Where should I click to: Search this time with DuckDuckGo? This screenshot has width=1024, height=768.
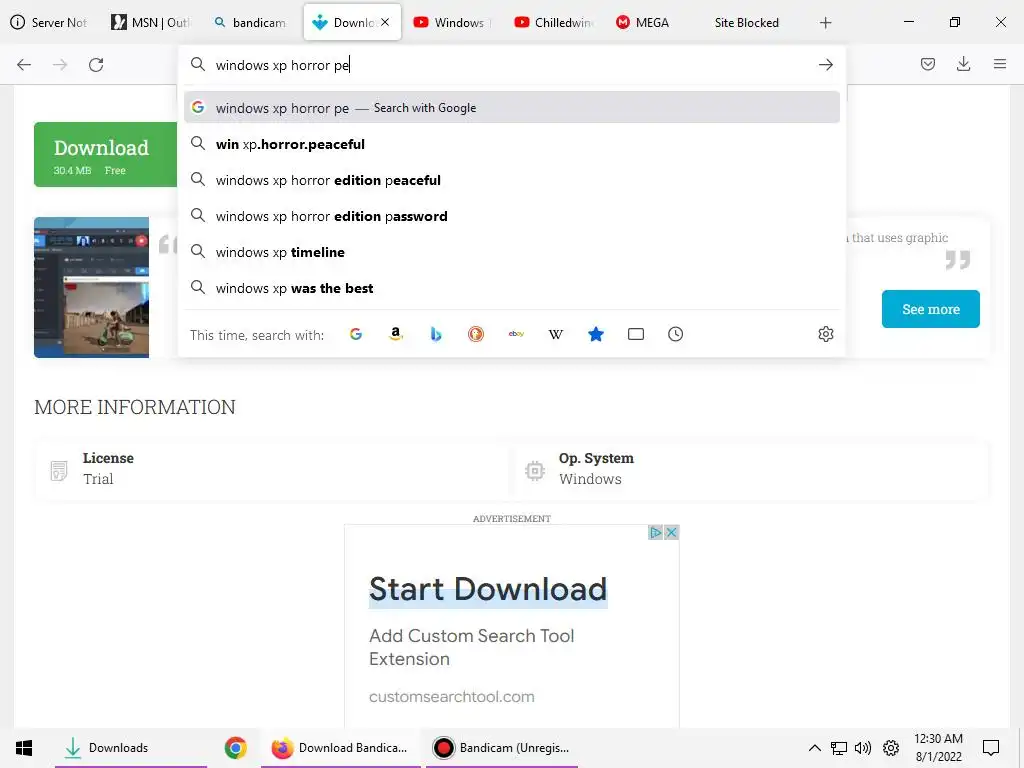[x=476, y=334]
